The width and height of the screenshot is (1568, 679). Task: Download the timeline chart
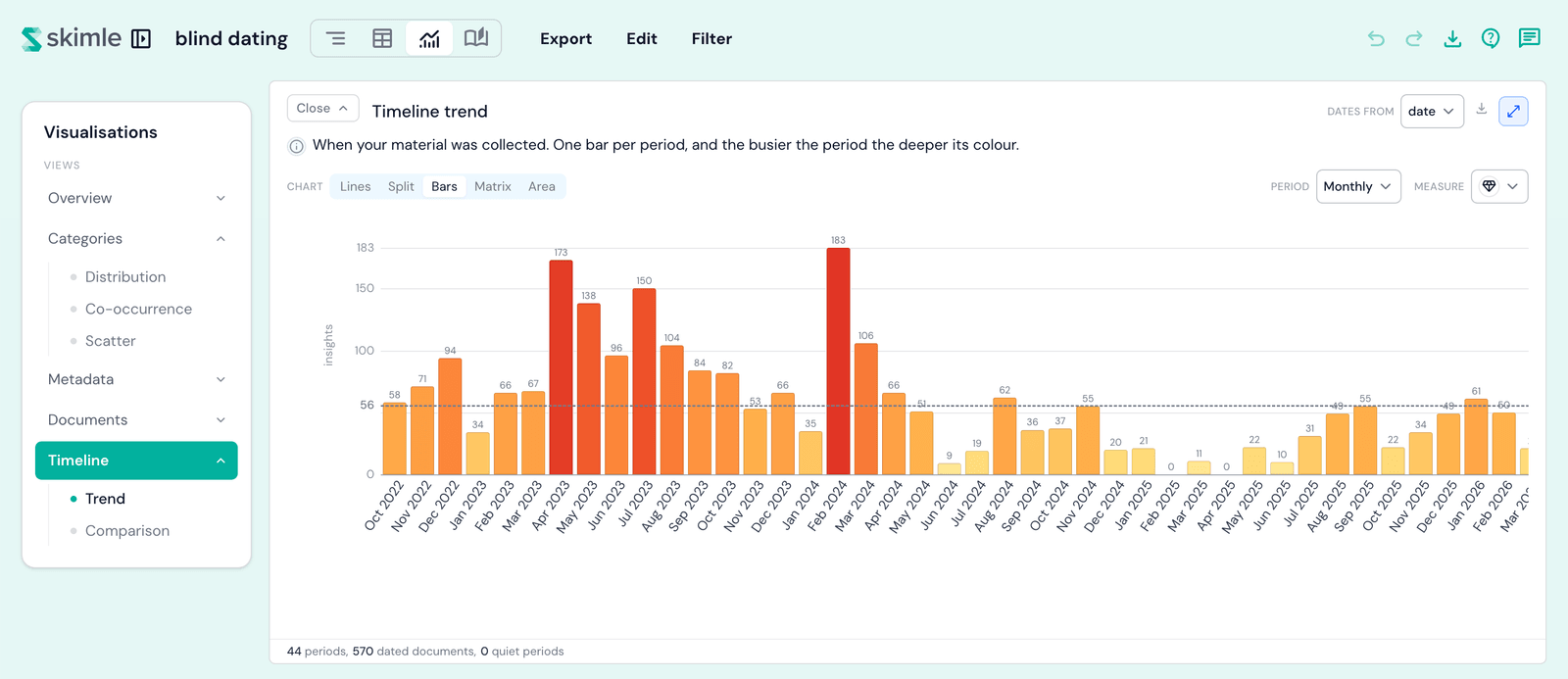[x=1482, y=110]
